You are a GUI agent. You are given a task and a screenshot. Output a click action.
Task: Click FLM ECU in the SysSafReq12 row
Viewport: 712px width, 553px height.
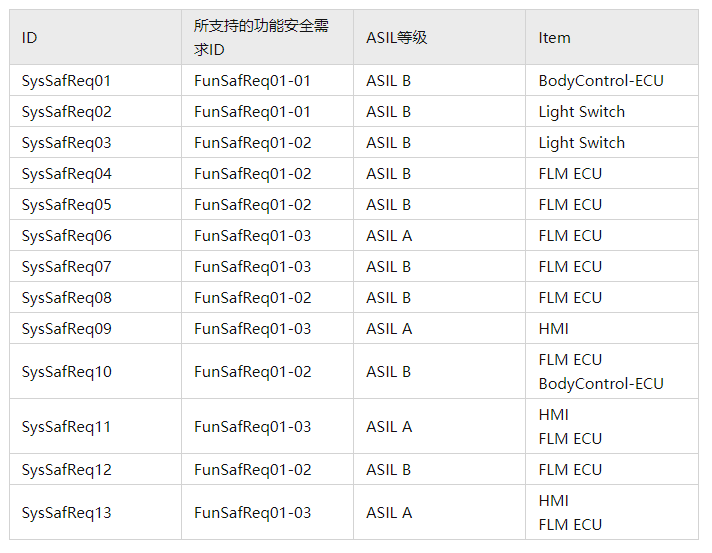(570, 470)
